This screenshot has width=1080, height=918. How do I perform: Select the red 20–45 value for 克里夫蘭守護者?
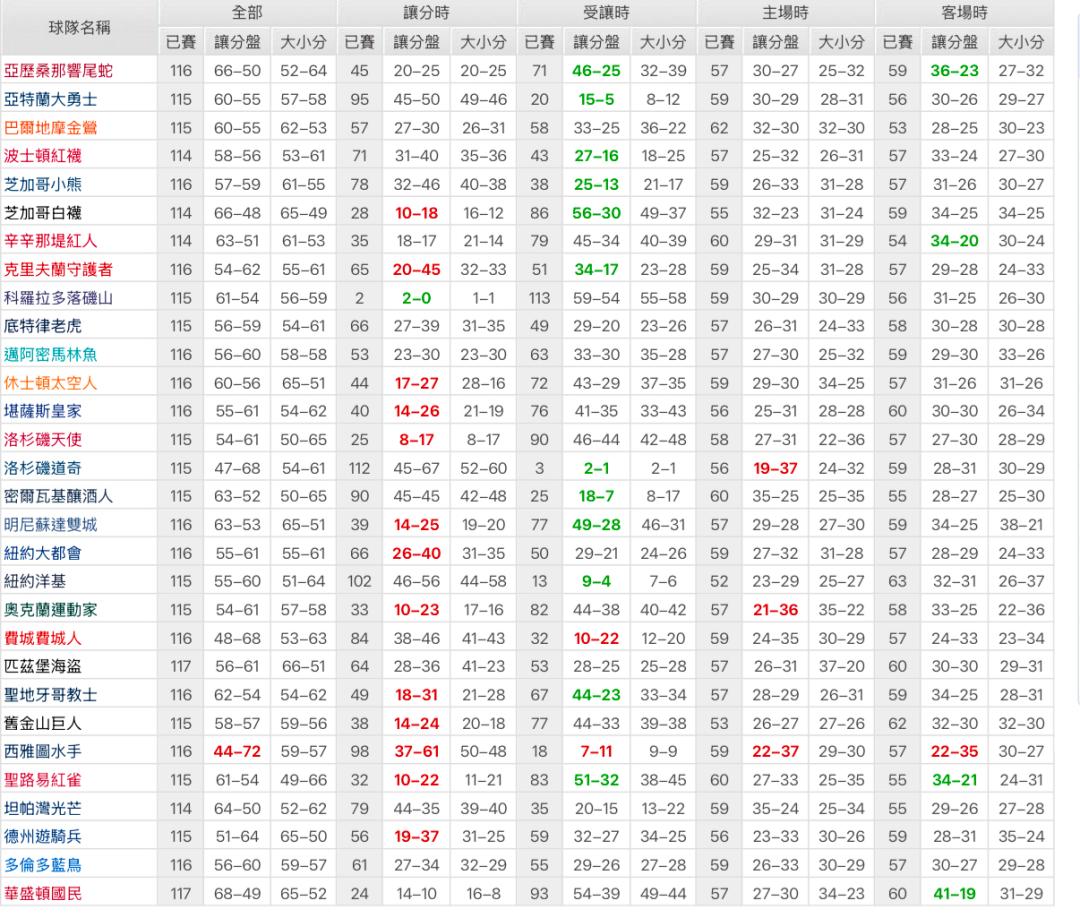(x=417, y=270)
